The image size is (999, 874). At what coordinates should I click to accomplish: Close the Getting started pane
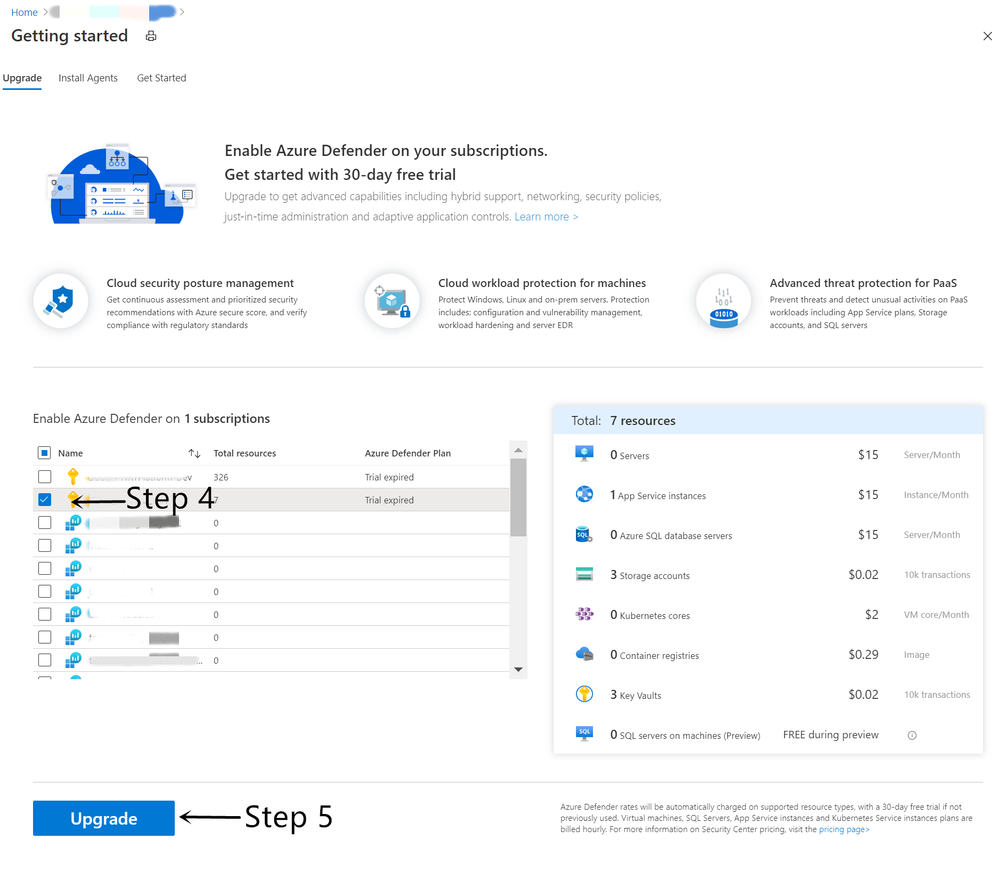pyautogui.click(x=987, y=36)
